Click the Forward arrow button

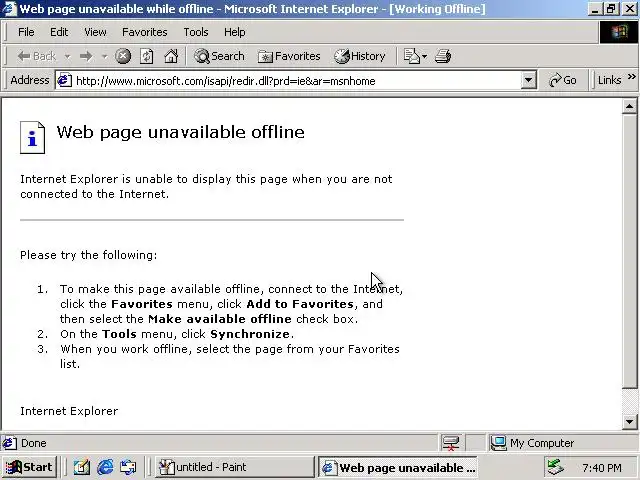[86, 56]
